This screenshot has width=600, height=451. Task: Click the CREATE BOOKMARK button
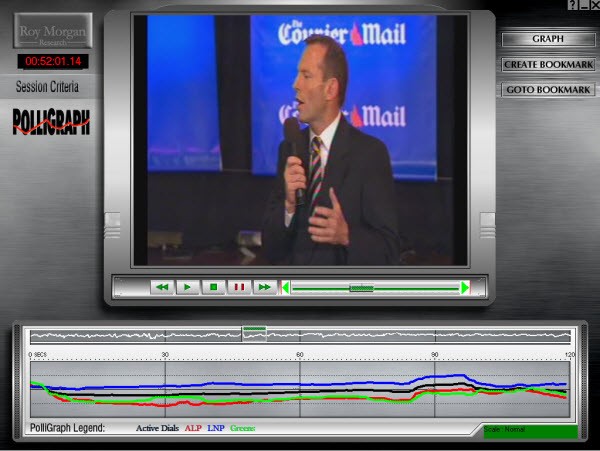547,65
